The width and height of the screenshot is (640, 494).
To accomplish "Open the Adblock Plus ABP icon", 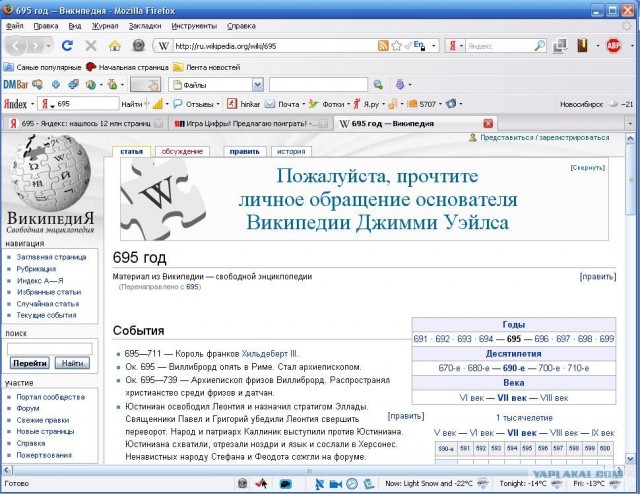I will 613,46.
